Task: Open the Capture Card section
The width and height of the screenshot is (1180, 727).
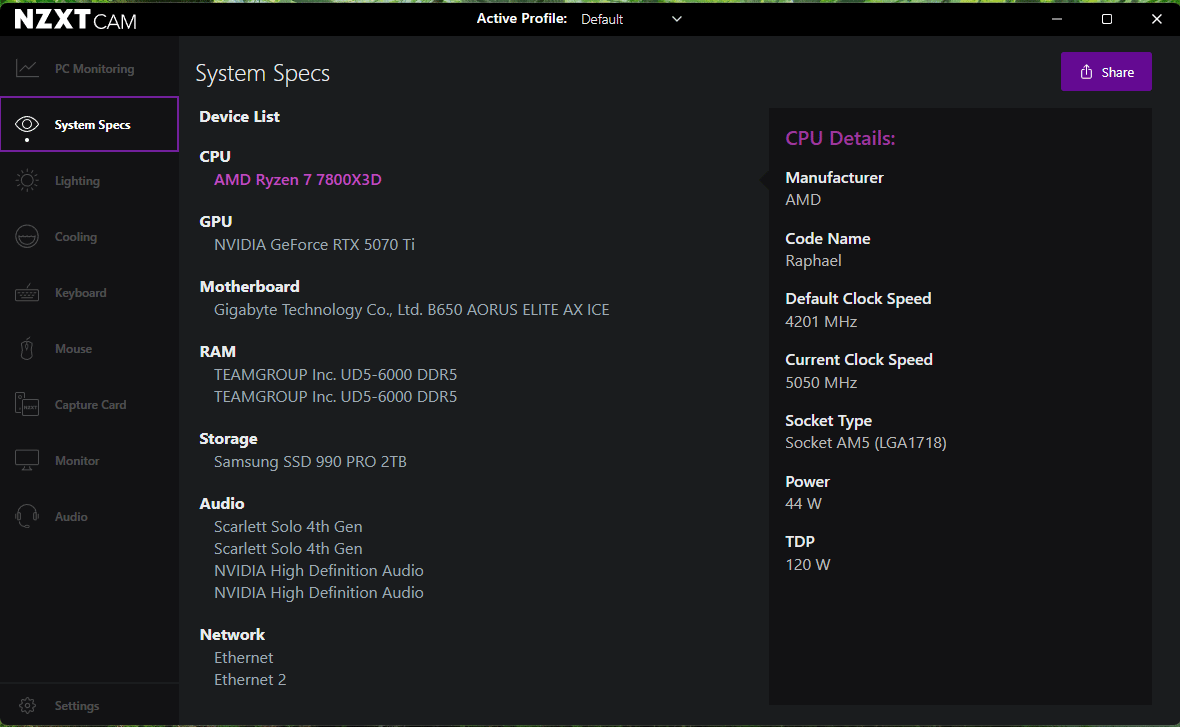Action: pyautogui.click(x=90, y=405)
